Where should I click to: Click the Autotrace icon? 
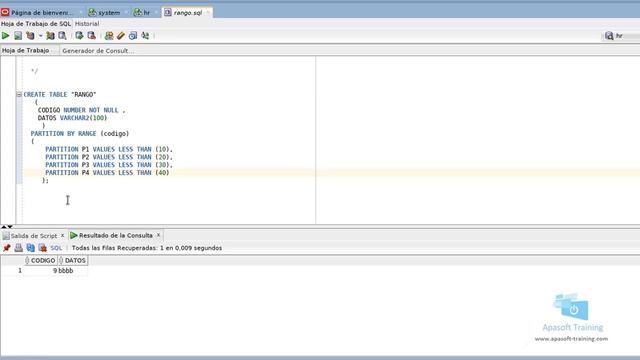(50, 36)
